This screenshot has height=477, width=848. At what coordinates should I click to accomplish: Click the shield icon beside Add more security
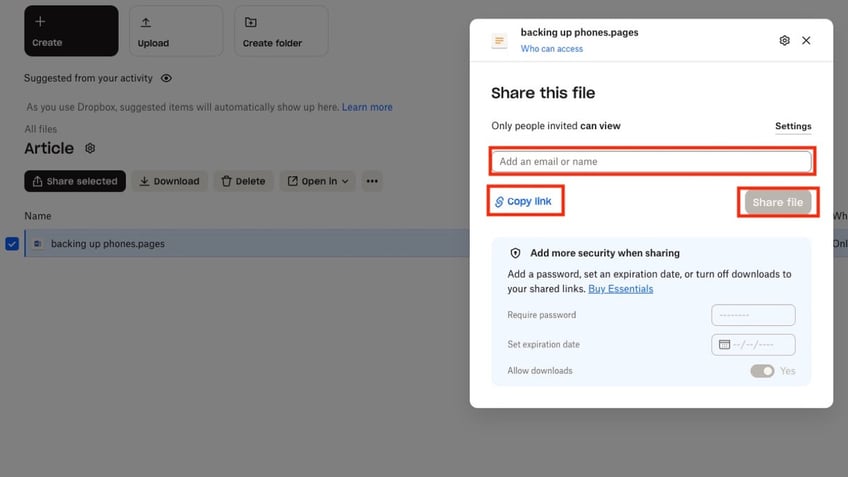pyautogui.click(x=515, y=253)
